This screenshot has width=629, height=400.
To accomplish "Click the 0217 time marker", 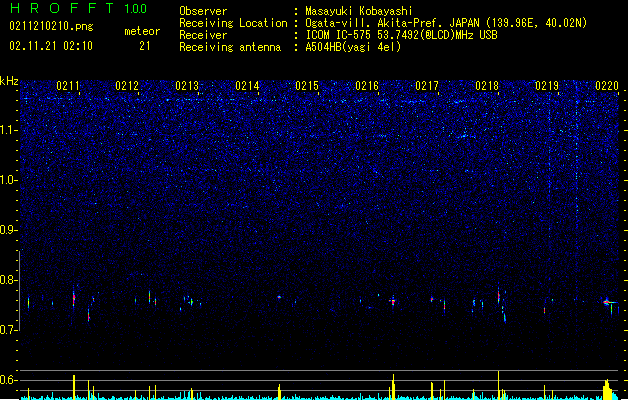I will 427,86.
